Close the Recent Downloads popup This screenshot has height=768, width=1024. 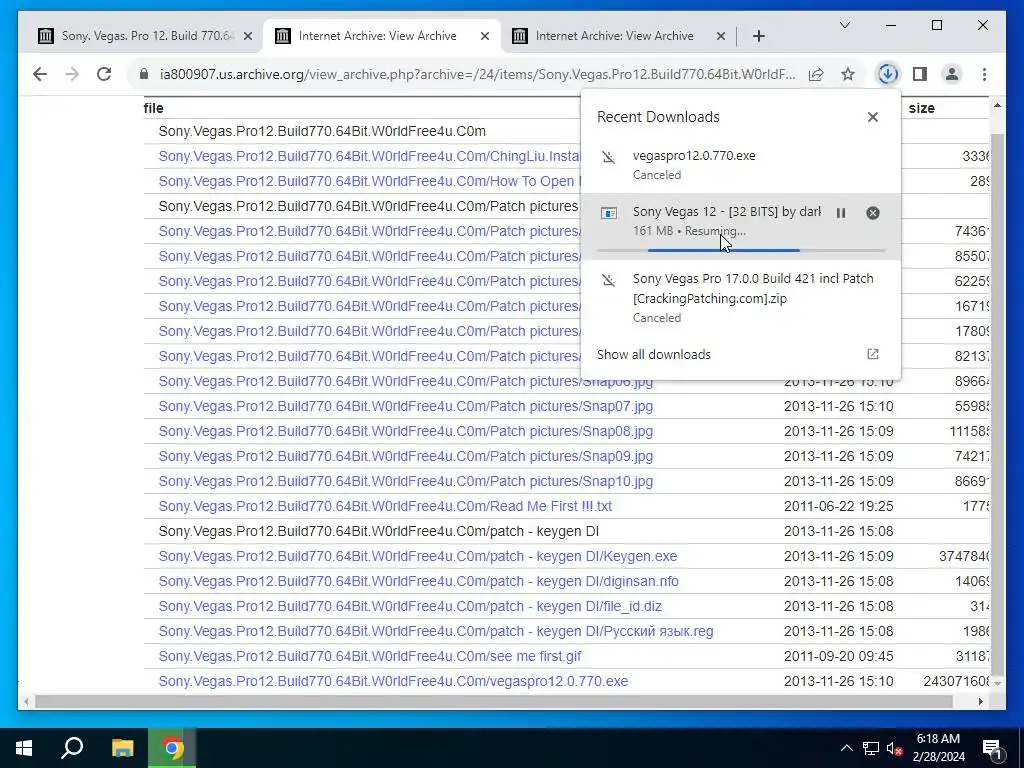(x=872, y=117)
